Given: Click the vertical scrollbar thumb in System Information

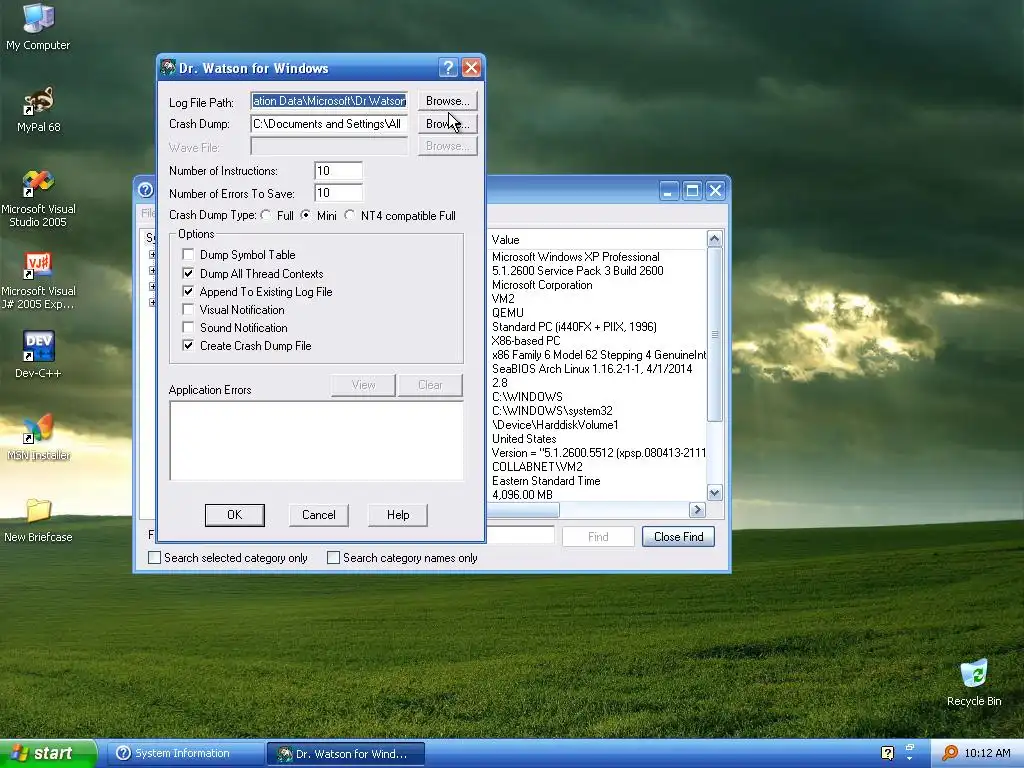Looking at the screenshot, I should click(714, 334).
